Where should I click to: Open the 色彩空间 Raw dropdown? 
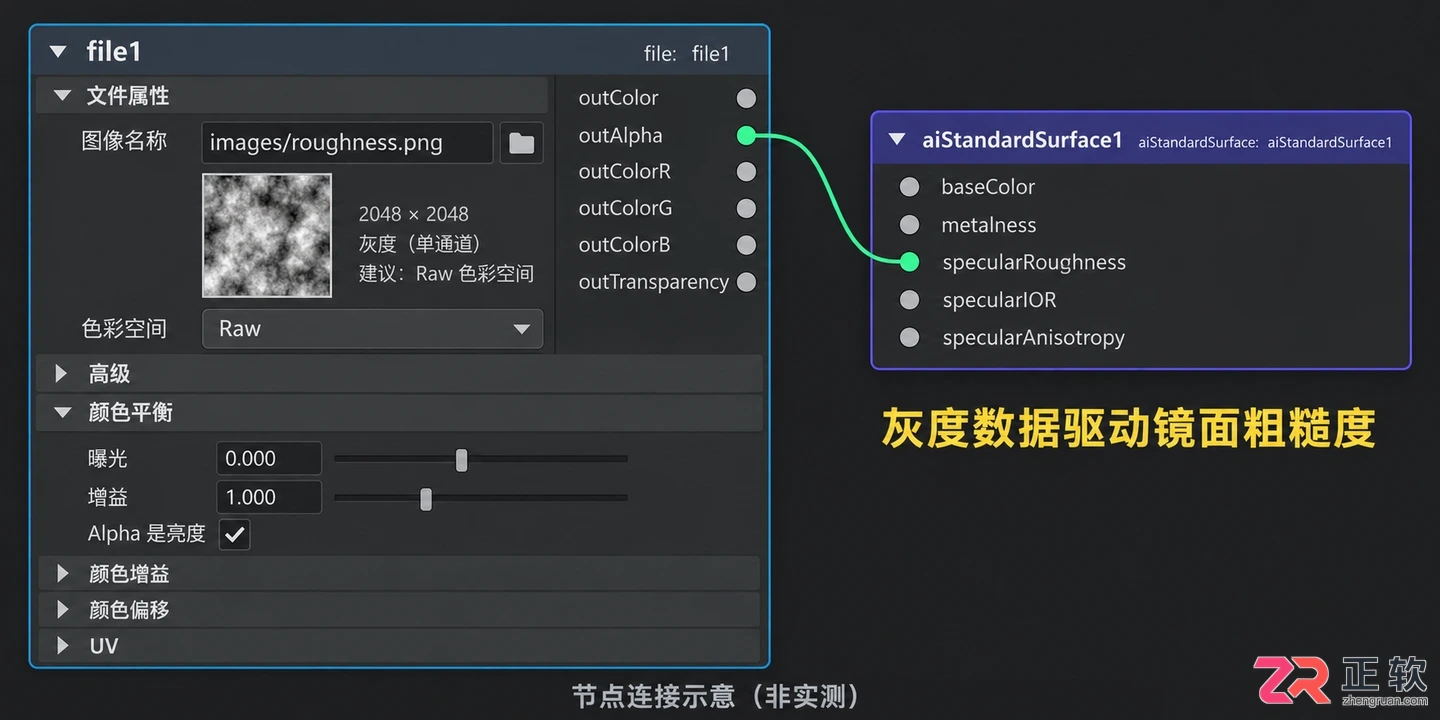click(373, 329)
